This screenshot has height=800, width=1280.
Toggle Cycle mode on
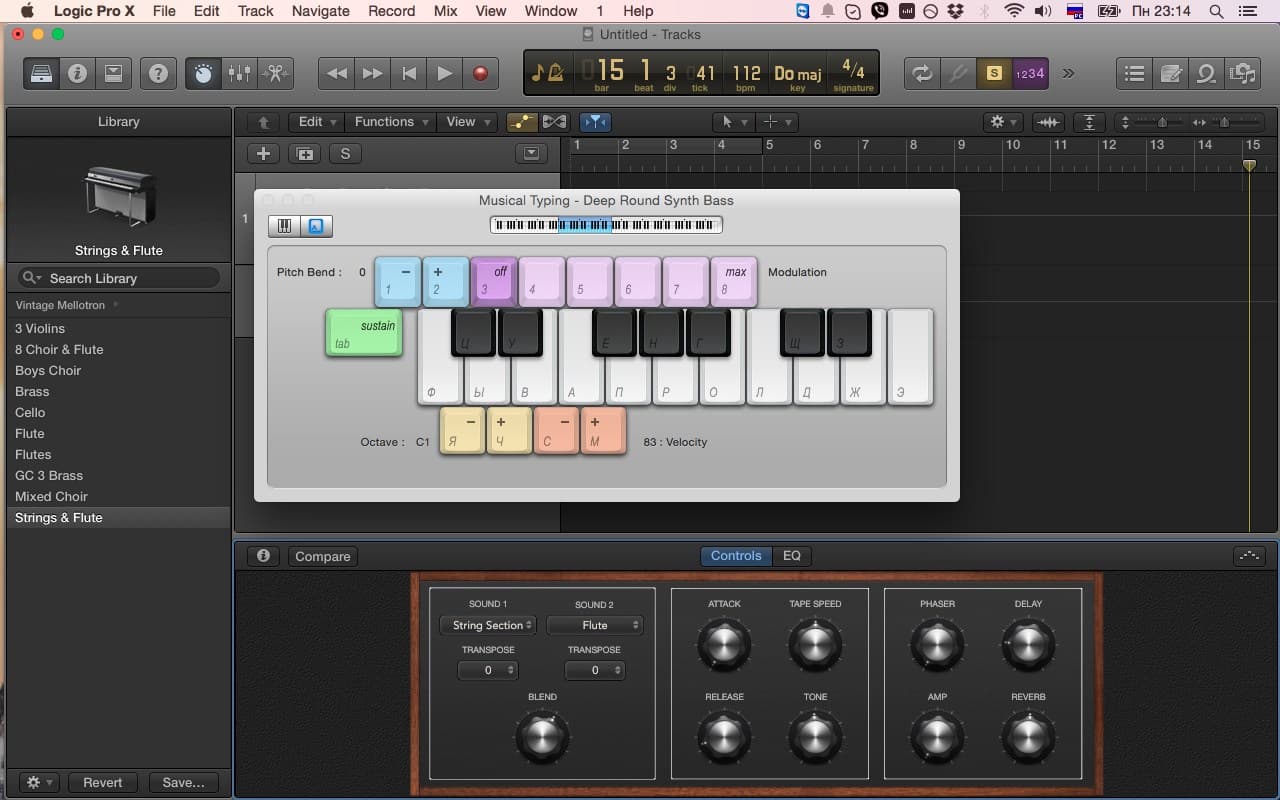[921, 73]
